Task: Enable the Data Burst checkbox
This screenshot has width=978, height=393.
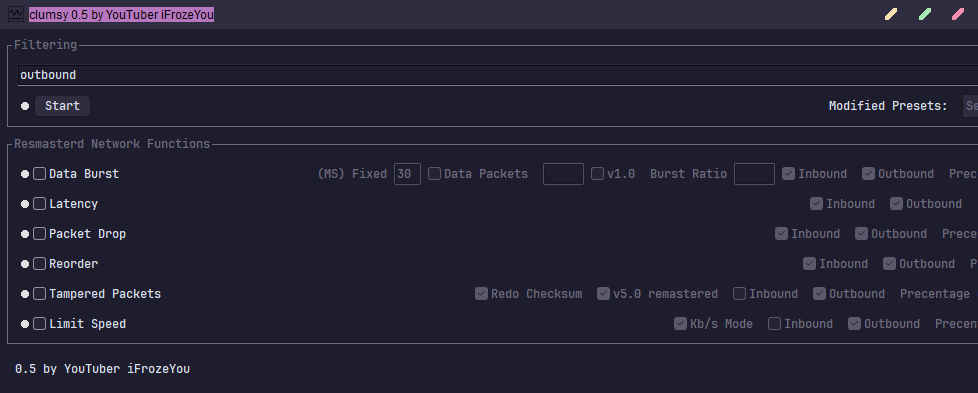Action: pos(39,174)
